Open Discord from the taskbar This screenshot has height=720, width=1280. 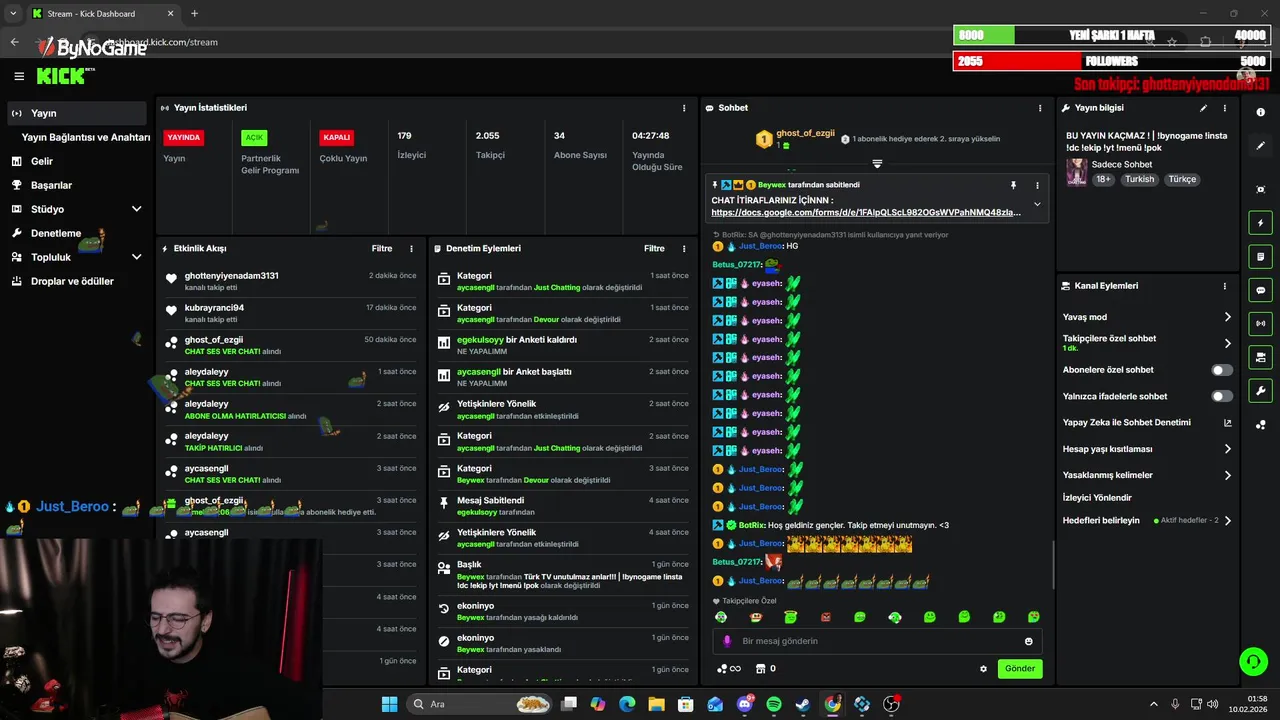click(x=744, y=704)
